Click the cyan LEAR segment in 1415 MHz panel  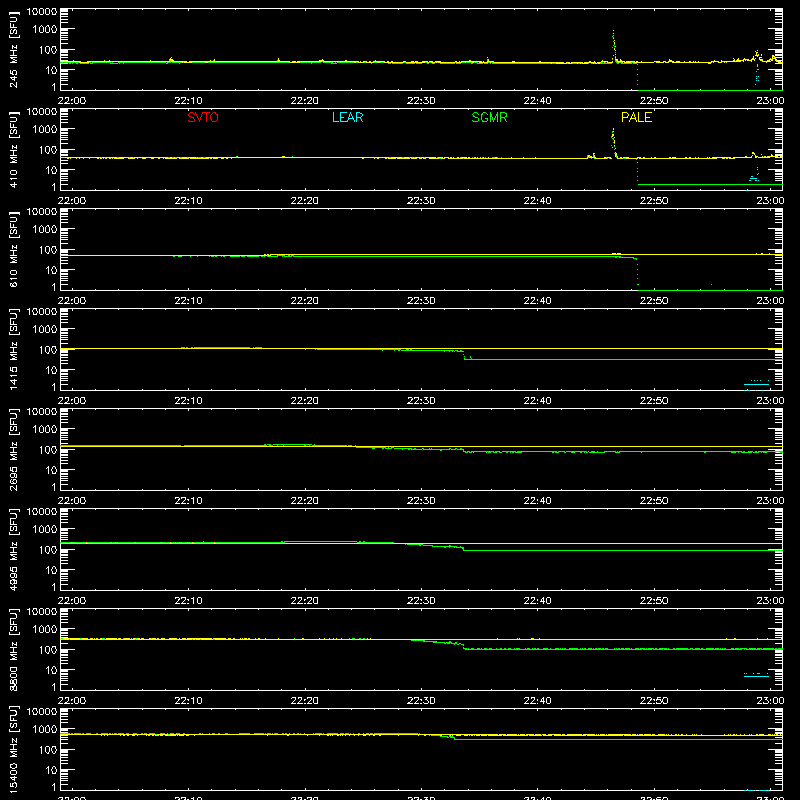[756, 383]
